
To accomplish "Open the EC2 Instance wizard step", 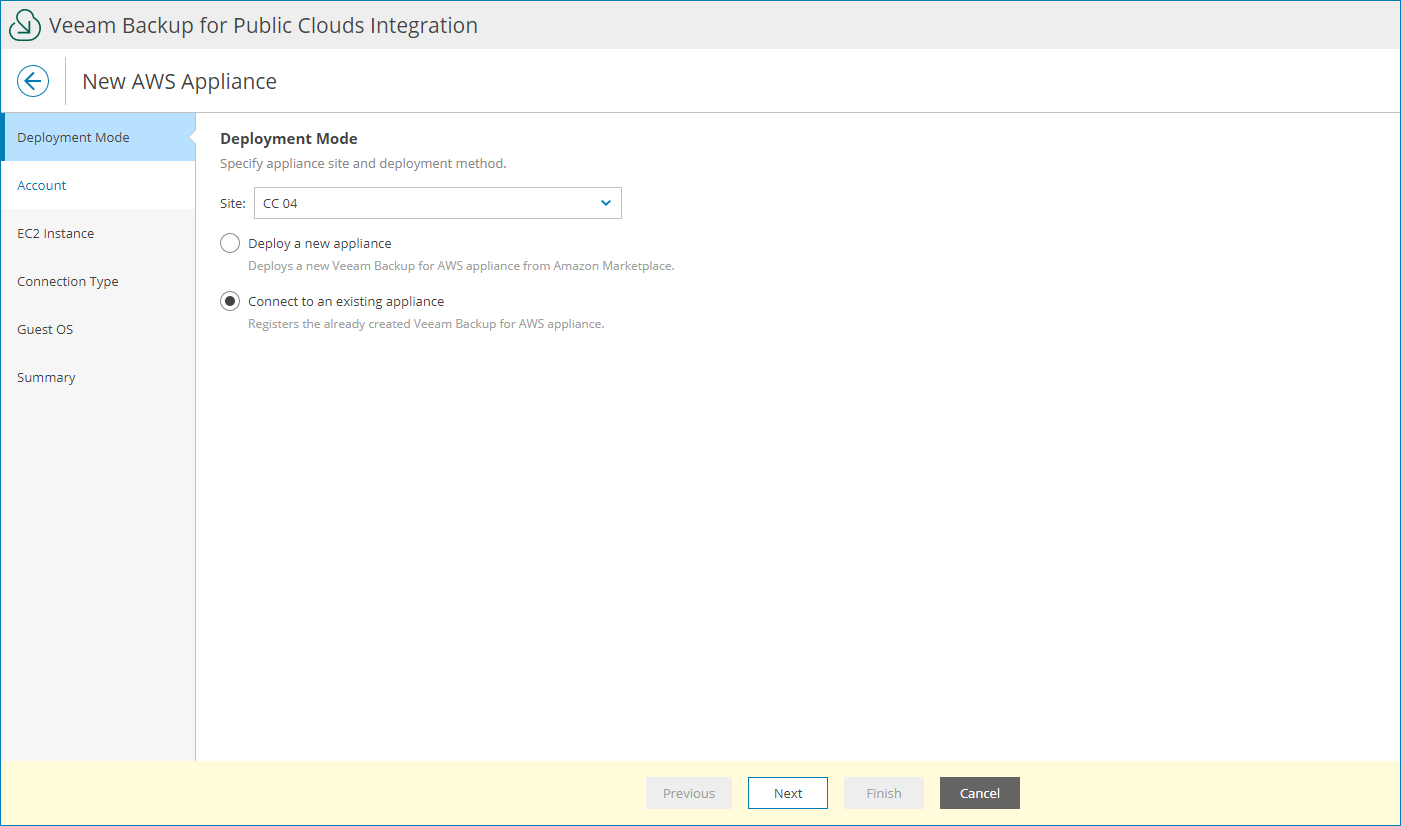I will tap(55, 232).
